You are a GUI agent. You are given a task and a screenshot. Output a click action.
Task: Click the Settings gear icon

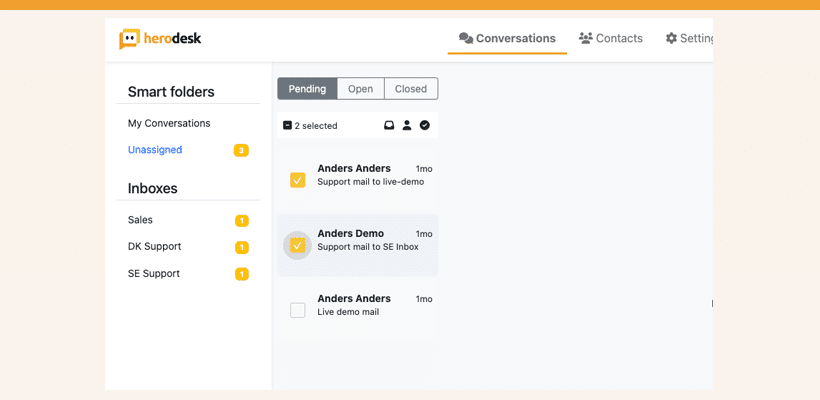[671, 38]
